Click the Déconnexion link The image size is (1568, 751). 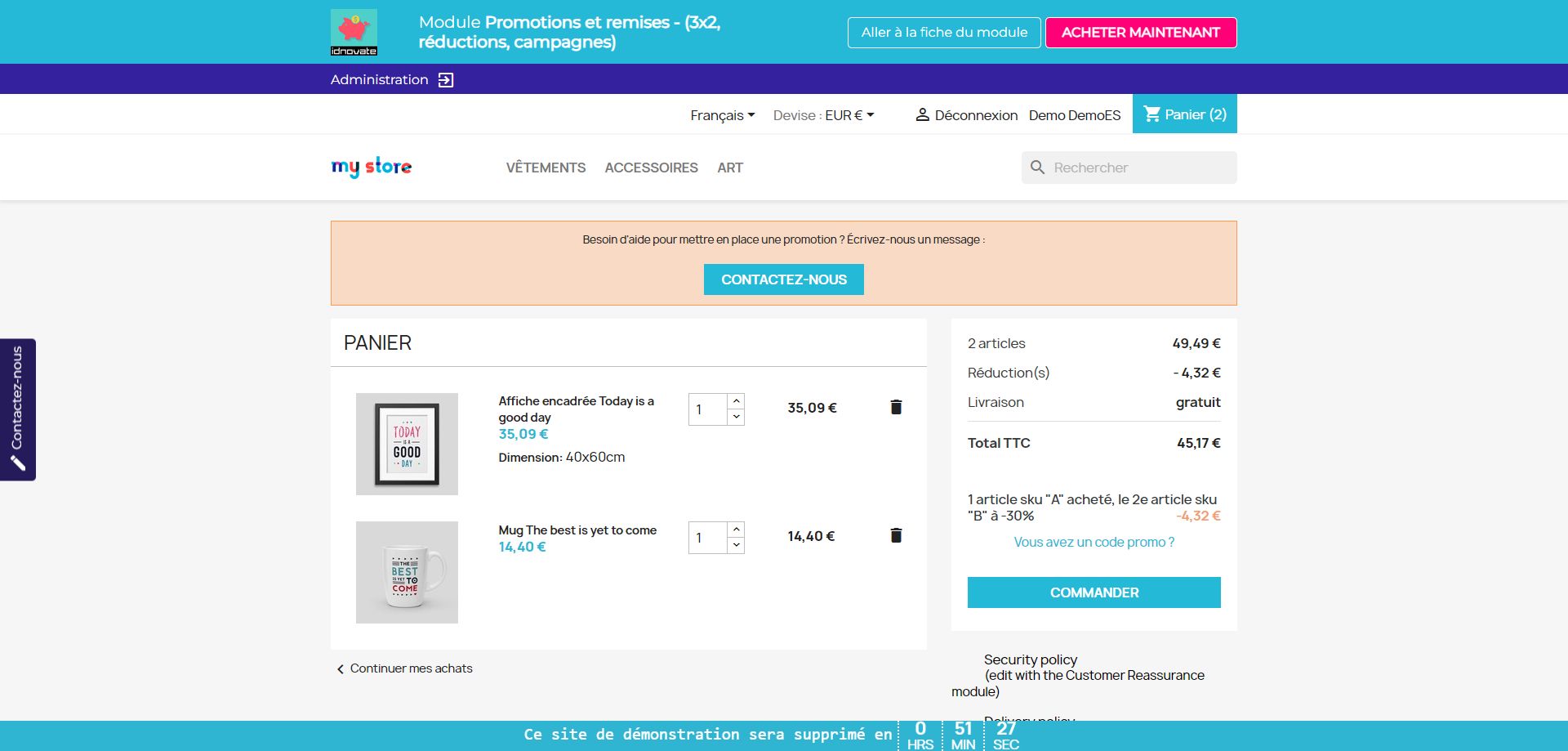(x=976, y=115)
